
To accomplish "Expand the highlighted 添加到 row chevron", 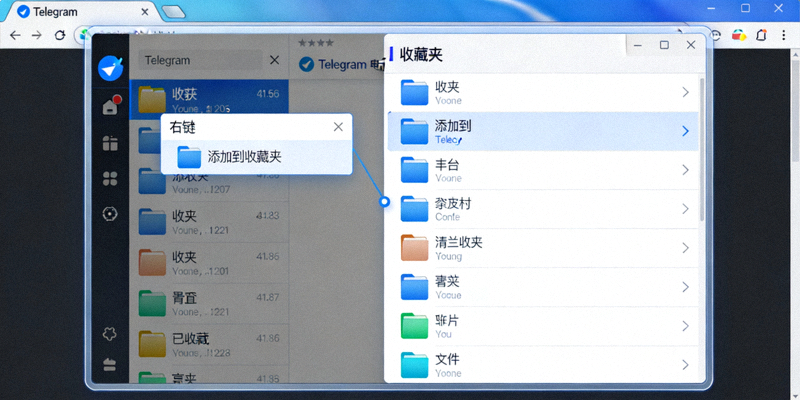I will 686,131.
